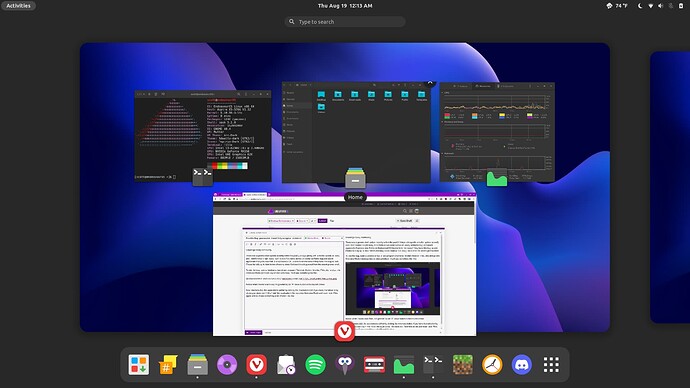Launch the purple disc music app in dock
690x388 pixels.
tap(227, 365)
